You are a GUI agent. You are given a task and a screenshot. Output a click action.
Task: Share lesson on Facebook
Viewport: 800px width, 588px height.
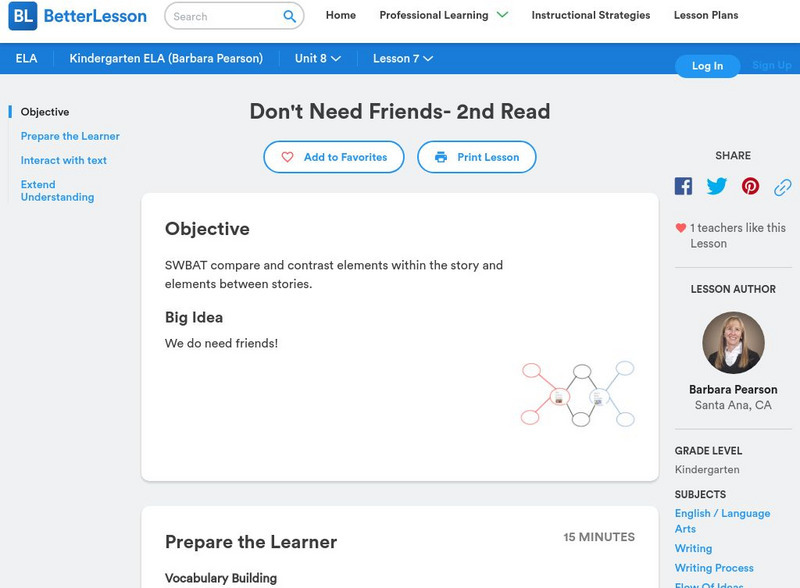(x=683, y=186)
